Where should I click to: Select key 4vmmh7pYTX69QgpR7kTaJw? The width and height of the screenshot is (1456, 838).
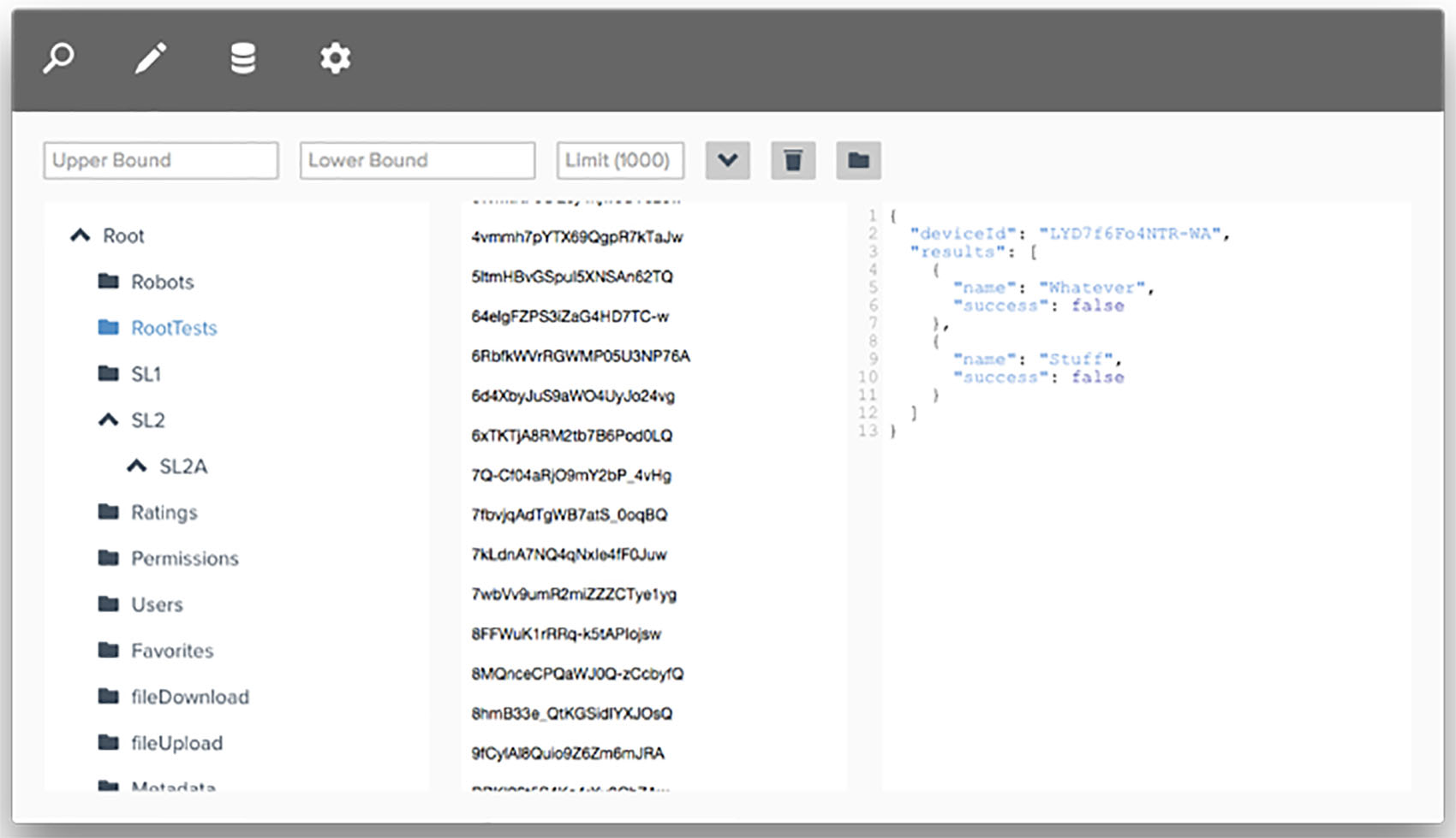tap(577, 237)
